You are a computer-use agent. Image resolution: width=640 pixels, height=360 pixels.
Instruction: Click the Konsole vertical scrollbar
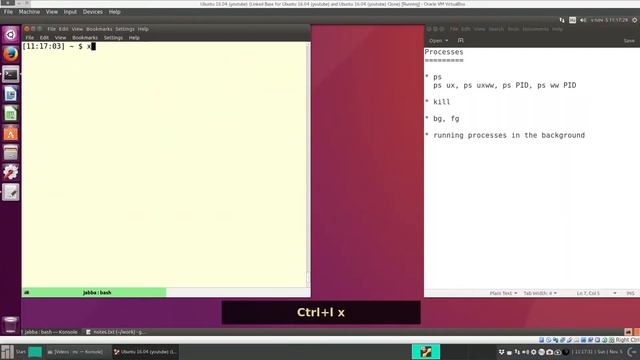308,163
